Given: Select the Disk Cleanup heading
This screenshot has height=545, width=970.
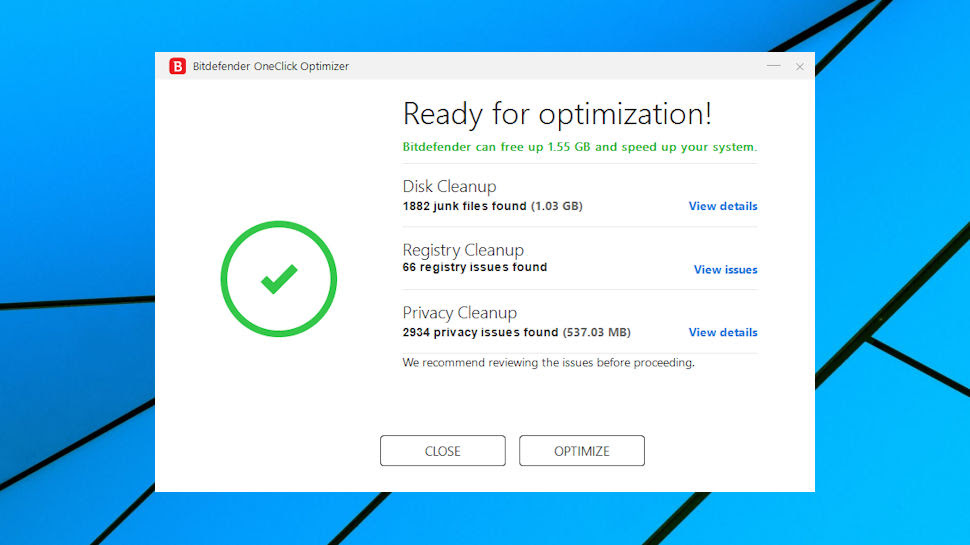Looking at the screenshot, I should (x=449, y=186).
